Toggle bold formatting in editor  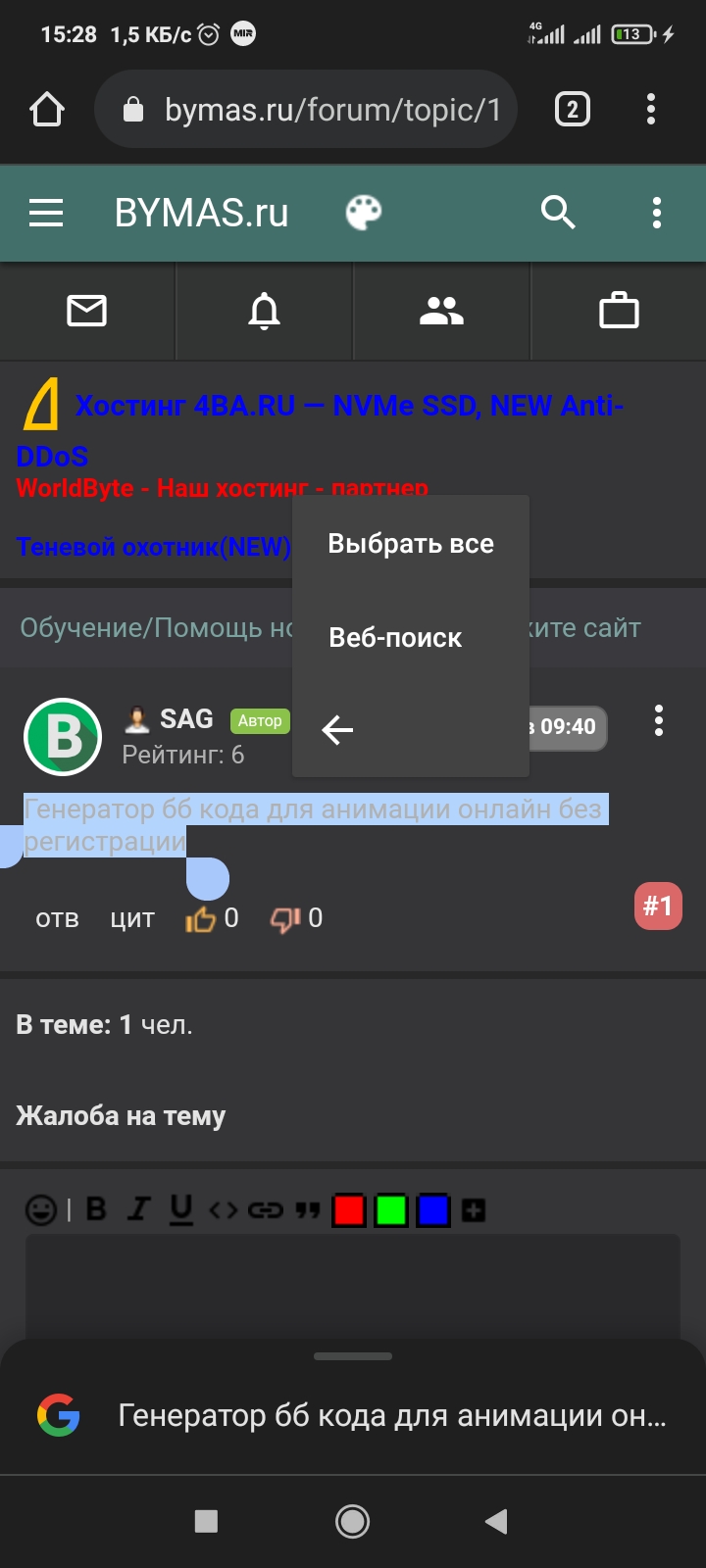pos(96,1209)
